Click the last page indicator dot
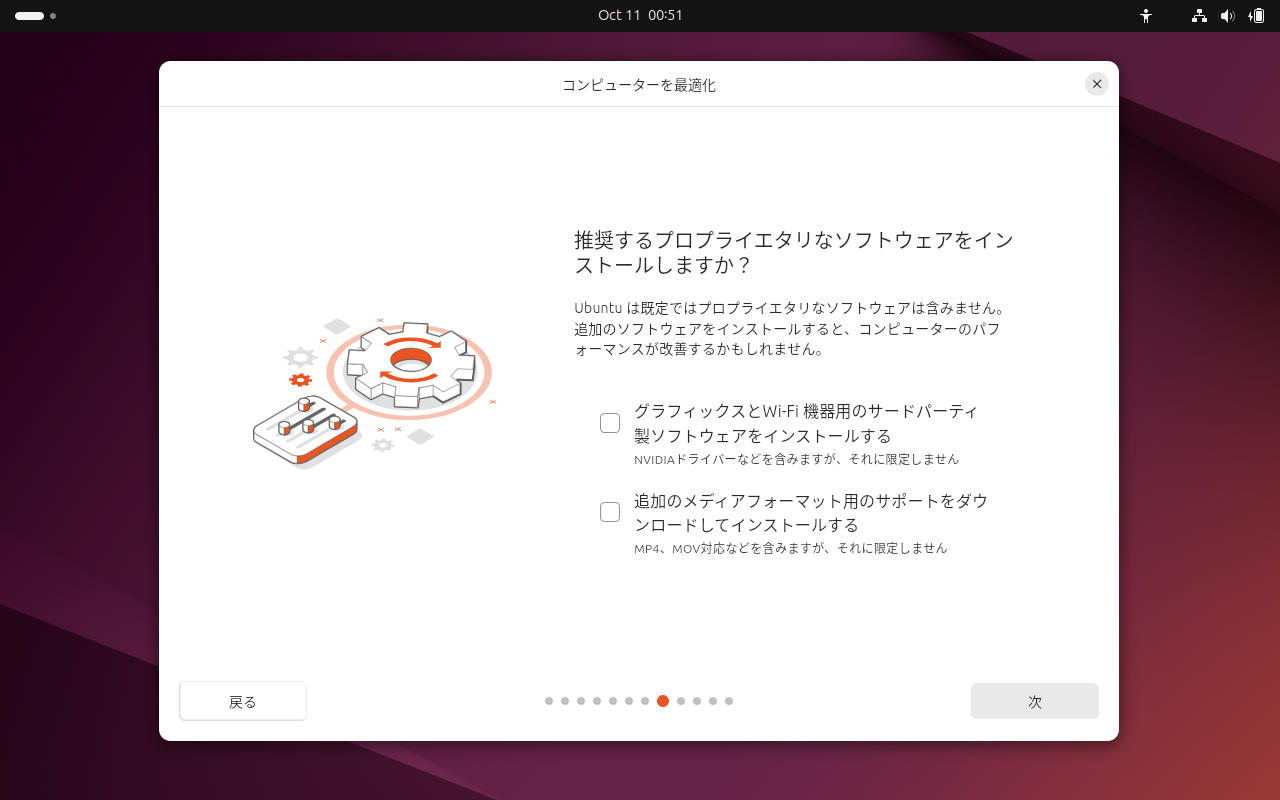Screen dimensions: 1280x800 point(729,701)
